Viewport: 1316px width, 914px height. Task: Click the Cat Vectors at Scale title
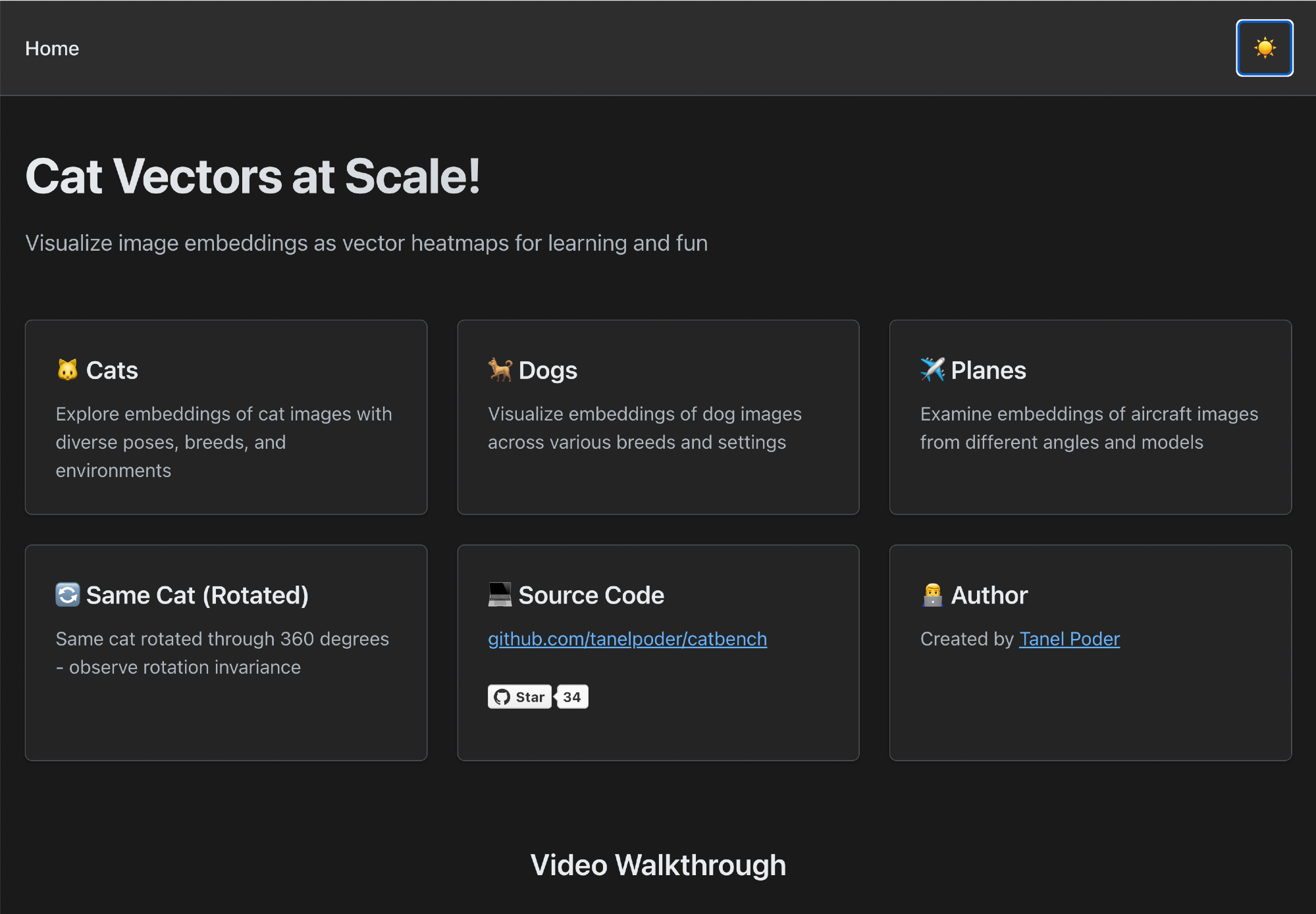tap(253, 176)
